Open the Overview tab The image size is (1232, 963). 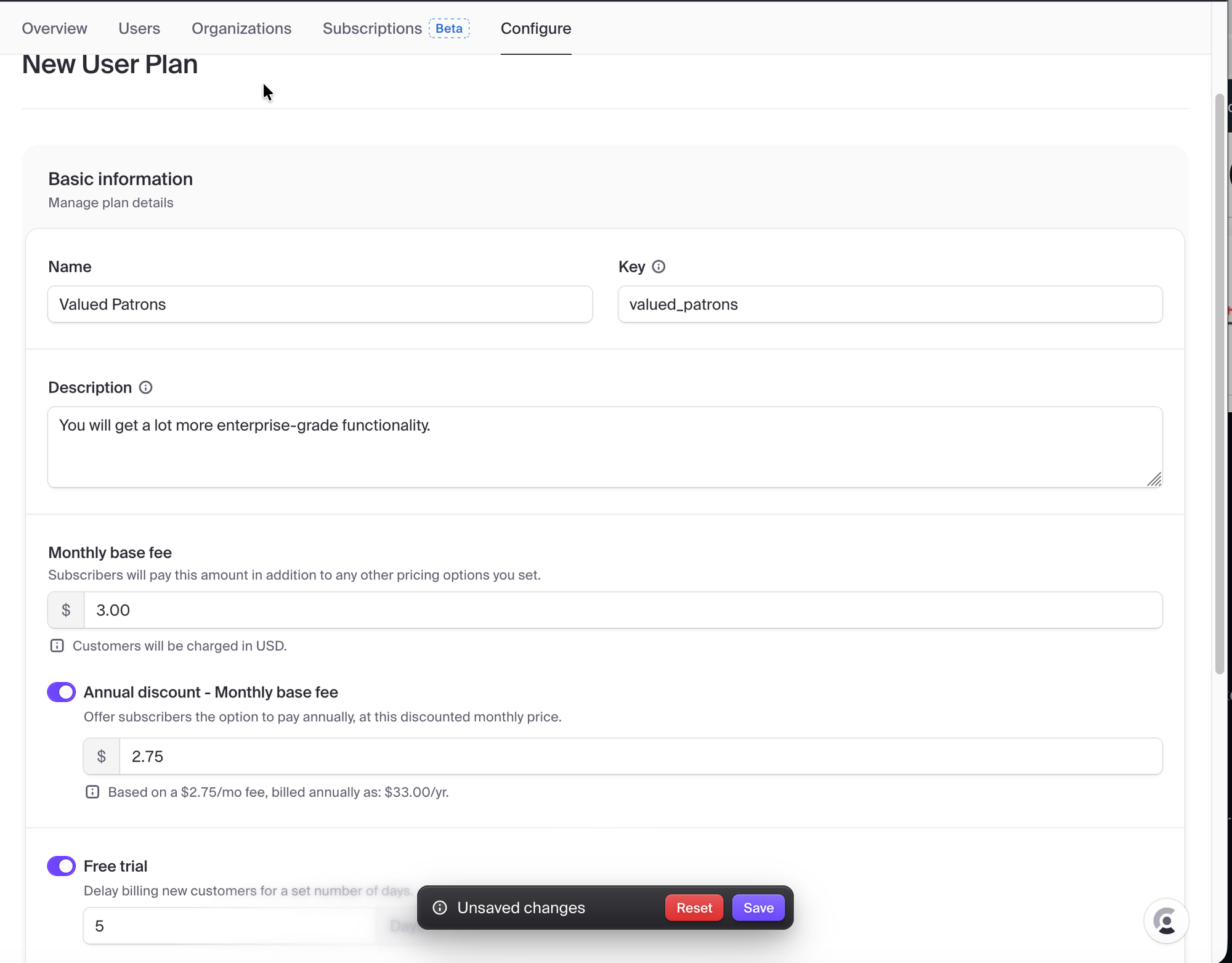click(x=54, y=28)
